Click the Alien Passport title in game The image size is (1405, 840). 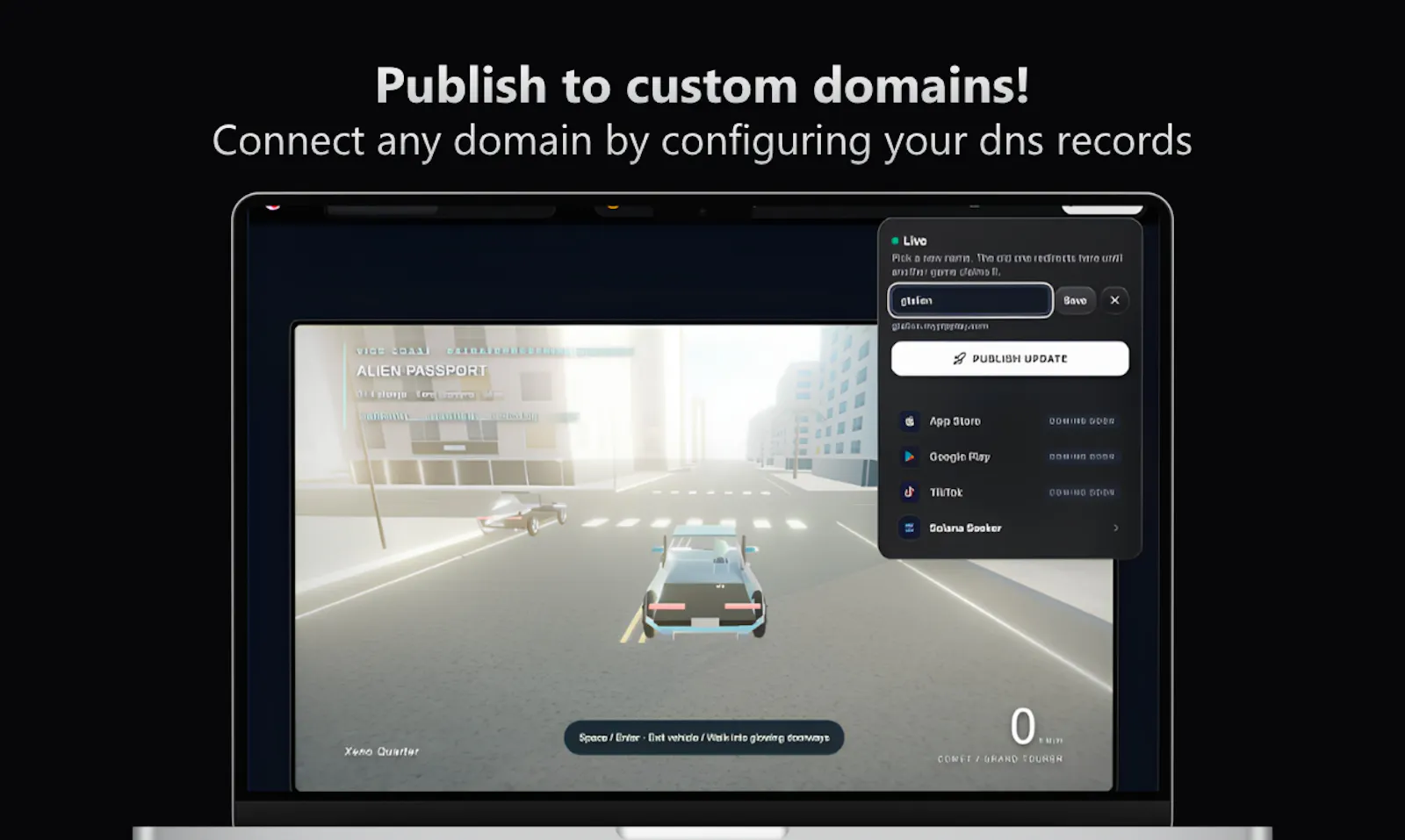point(421,371)
